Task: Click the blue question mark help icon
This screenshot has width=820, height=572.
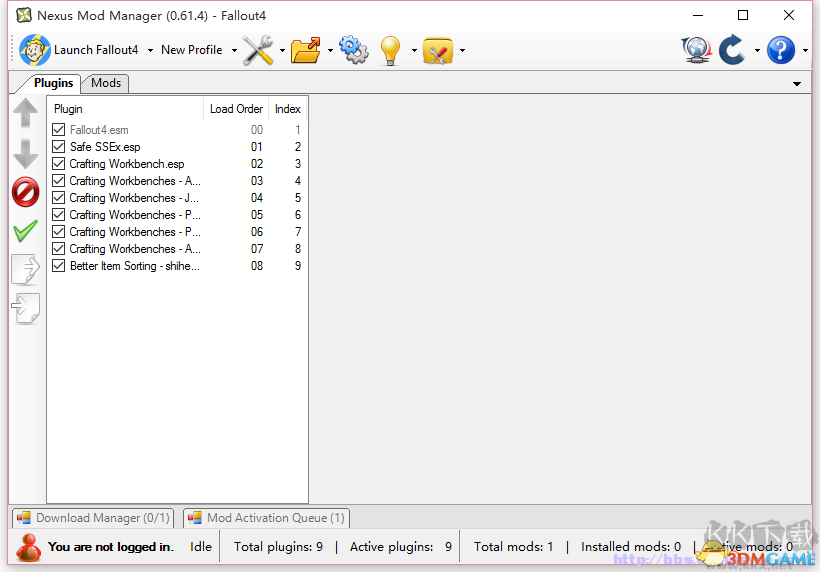Action: (x=781, y=50)
